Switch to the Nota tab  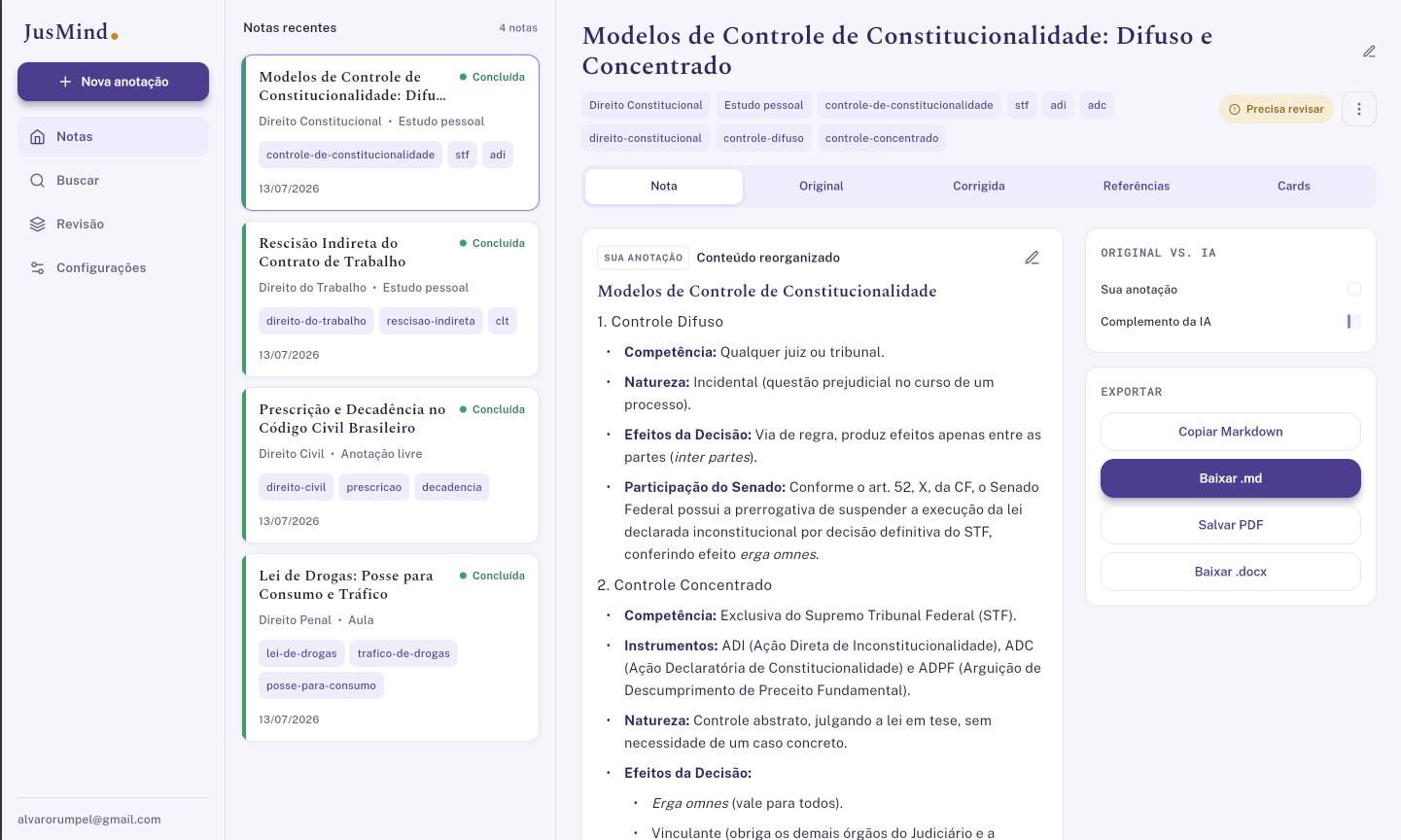tap(664, 187)
